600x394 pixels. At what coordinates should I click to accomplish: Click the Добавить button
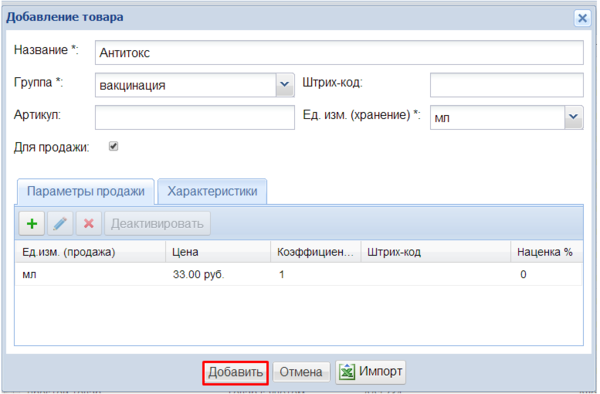click(x=235, y=372)
